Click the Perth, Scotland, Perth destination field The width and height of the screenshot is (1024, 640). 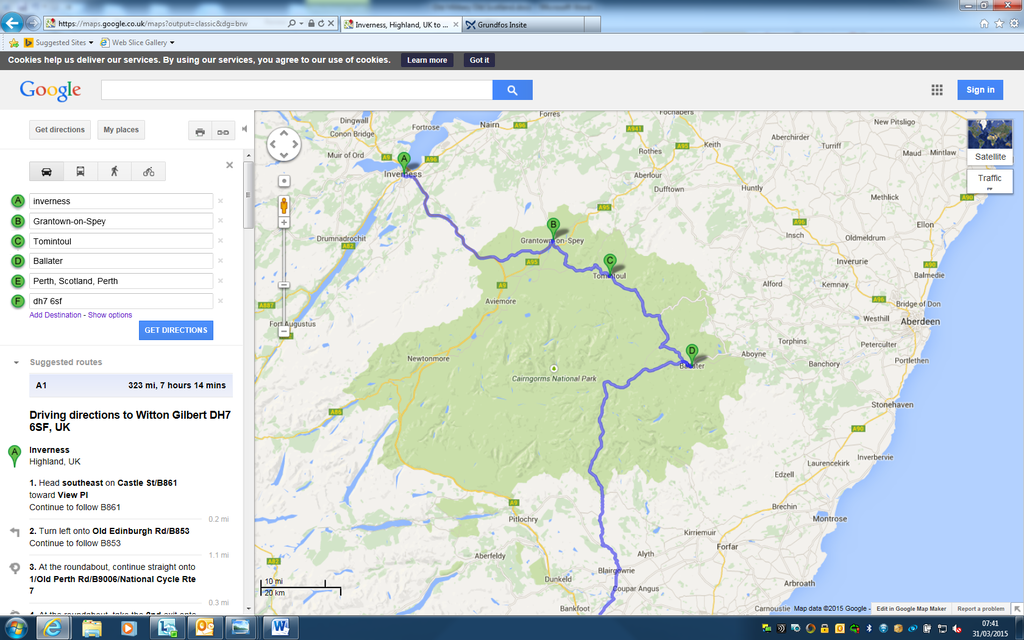tap(121, 281)
